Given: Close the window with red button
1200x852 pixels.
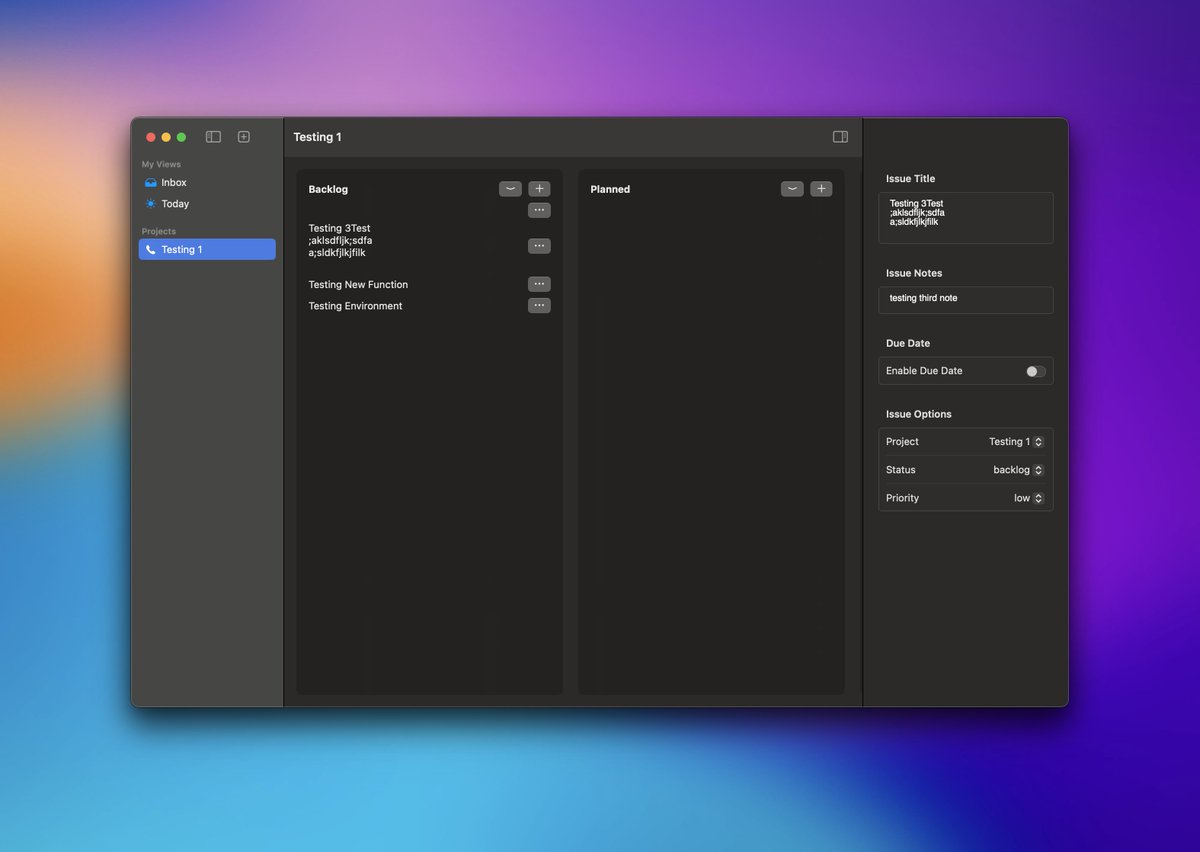Looking at the screenshot, I should click(151, 137).
